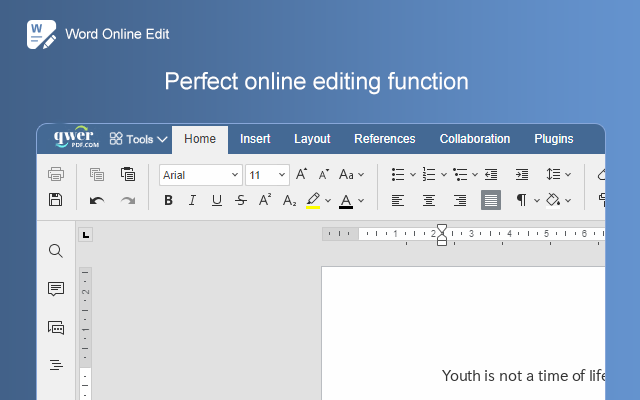The image size is (640, 400).
Task: Click the Word Online Edit logo icon
Action: tap(42, 35)
